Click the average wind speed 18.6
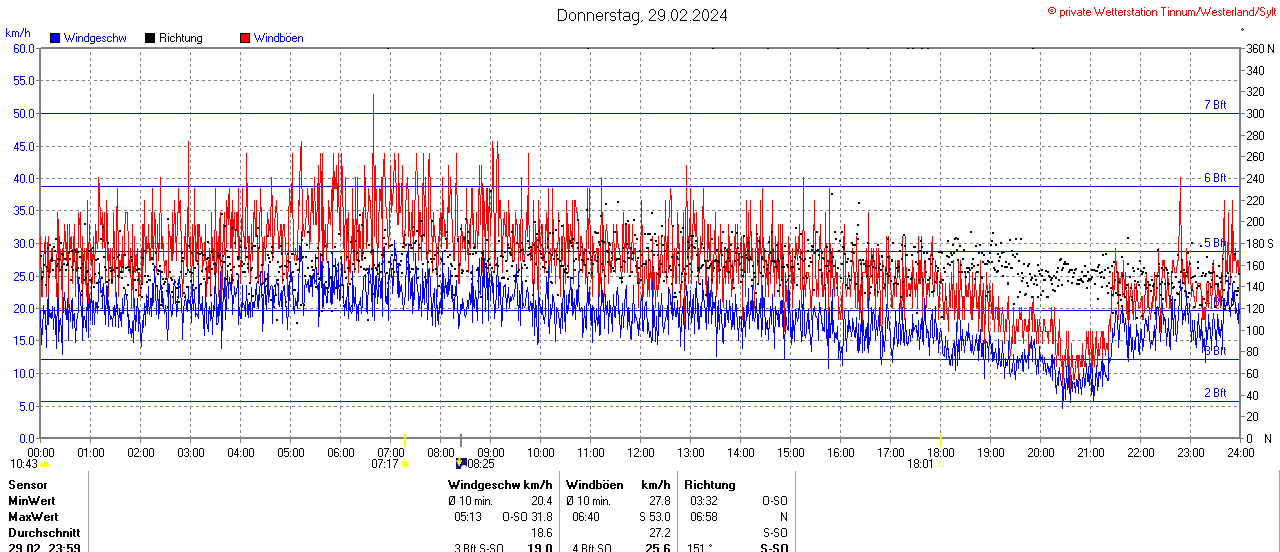Image resolution: width=1280 pixels, height=552 pixels. [541, 533]
